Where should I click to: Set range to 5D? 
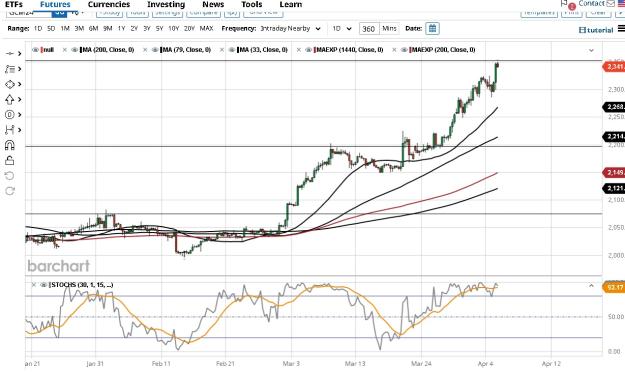pos(51,28)
